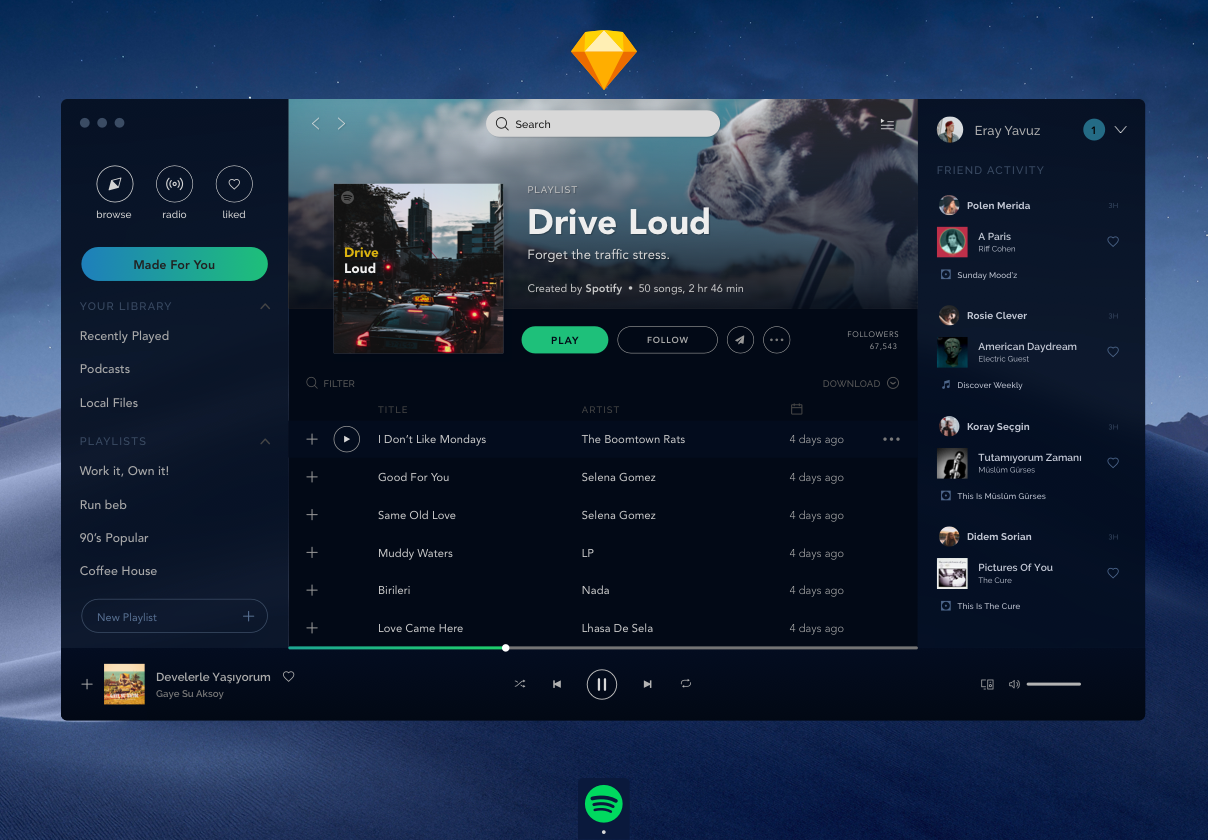Open Recently Played
The height and width of the screenshot is (840, 1208).
pyautogui.click(x=124, y=336)
